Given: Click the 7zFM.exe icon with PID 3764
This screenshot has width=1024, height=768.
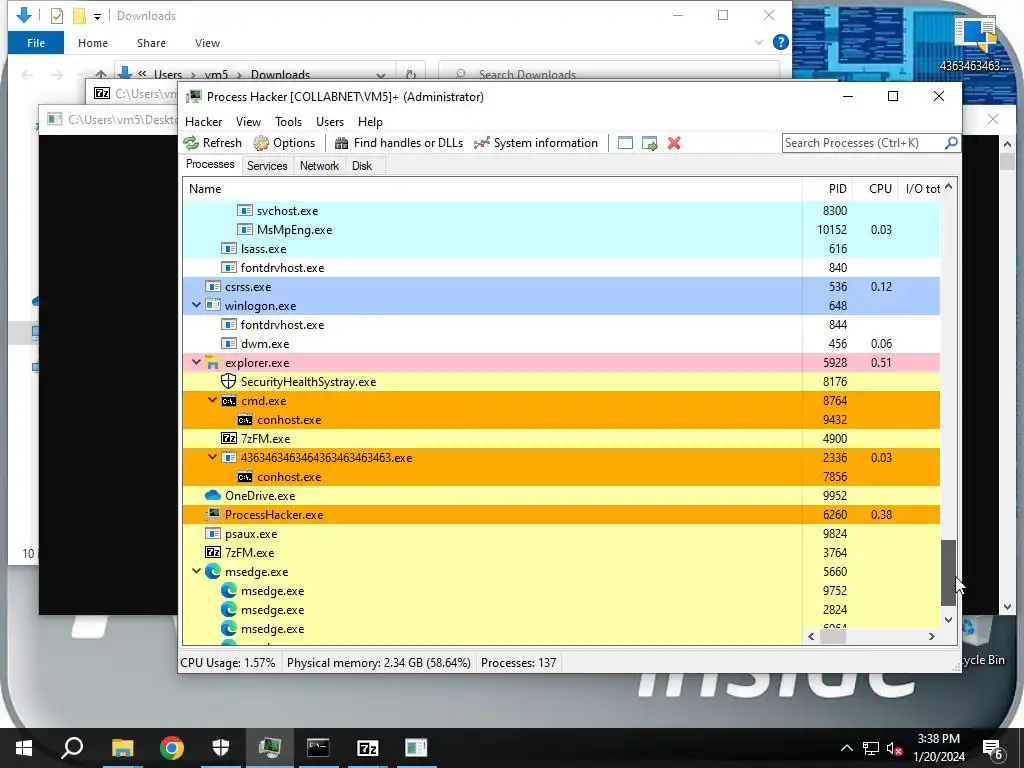Looking at the screenshot, I should (x=213, y=552).
